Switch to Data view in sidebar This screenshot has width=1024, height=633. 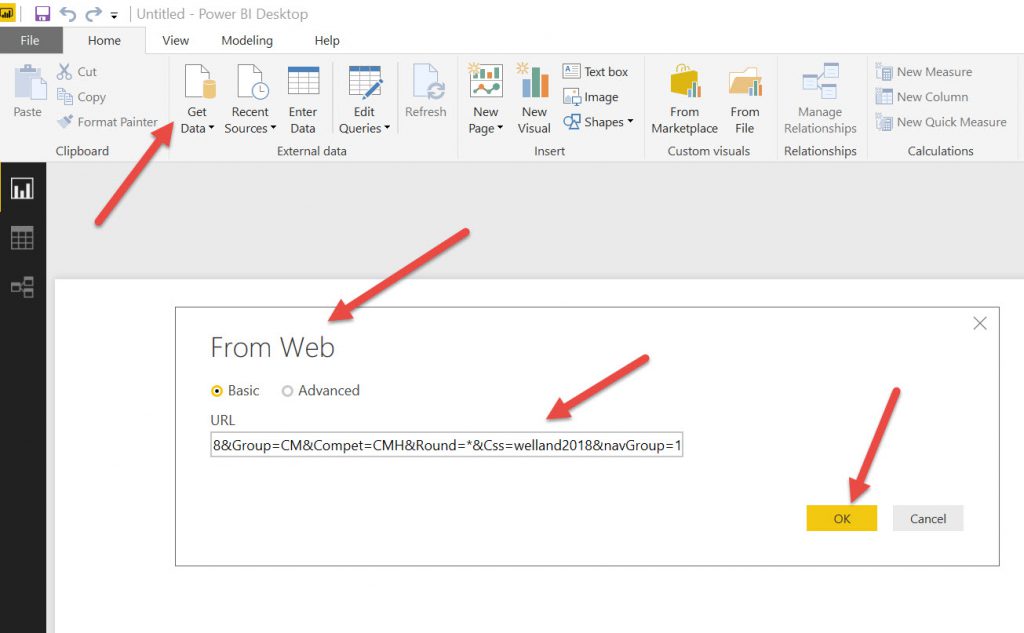pos(22,238)
